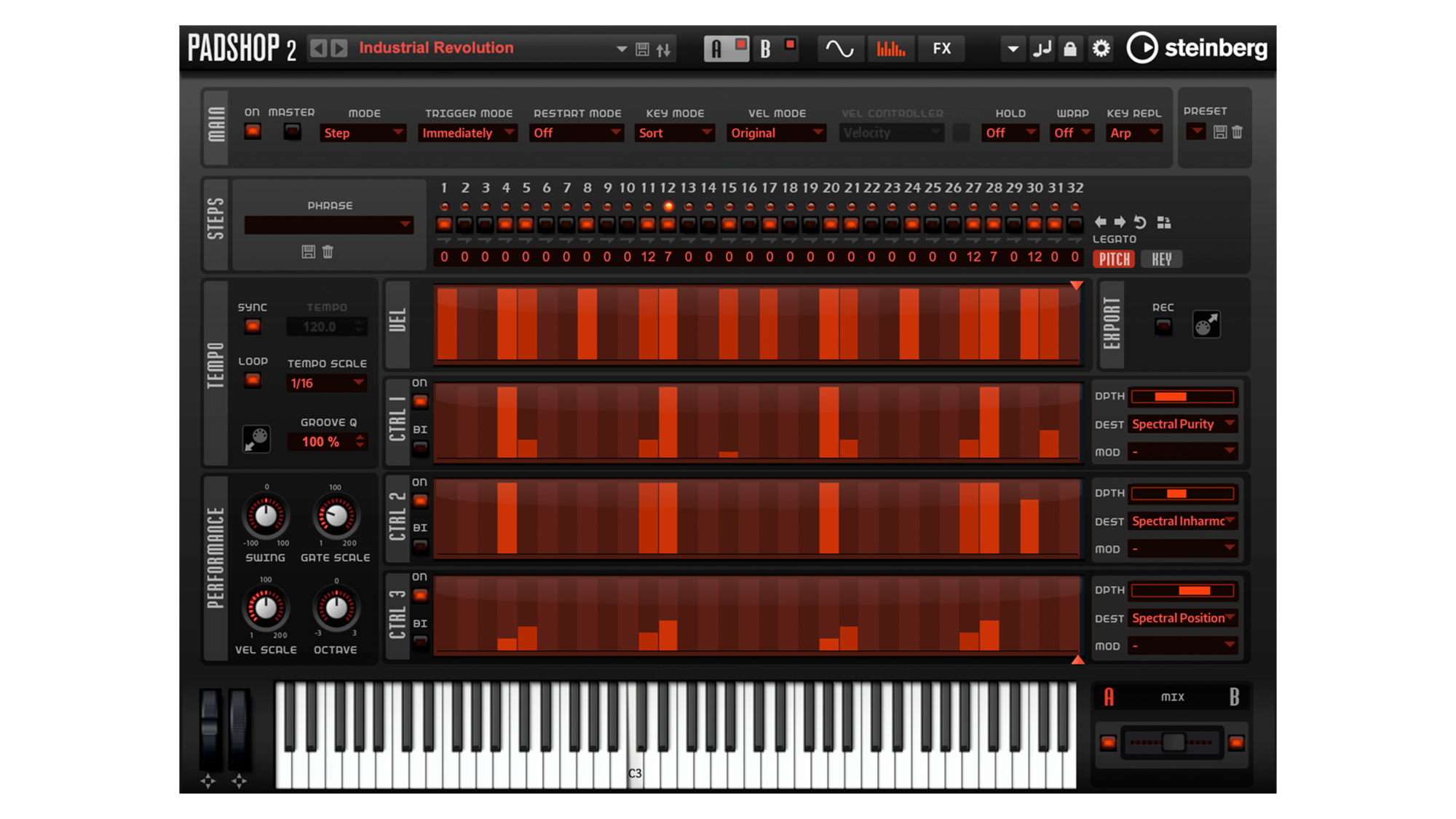
Task: Click the MIDI export drag icon
Action: tap(1206, 325)
